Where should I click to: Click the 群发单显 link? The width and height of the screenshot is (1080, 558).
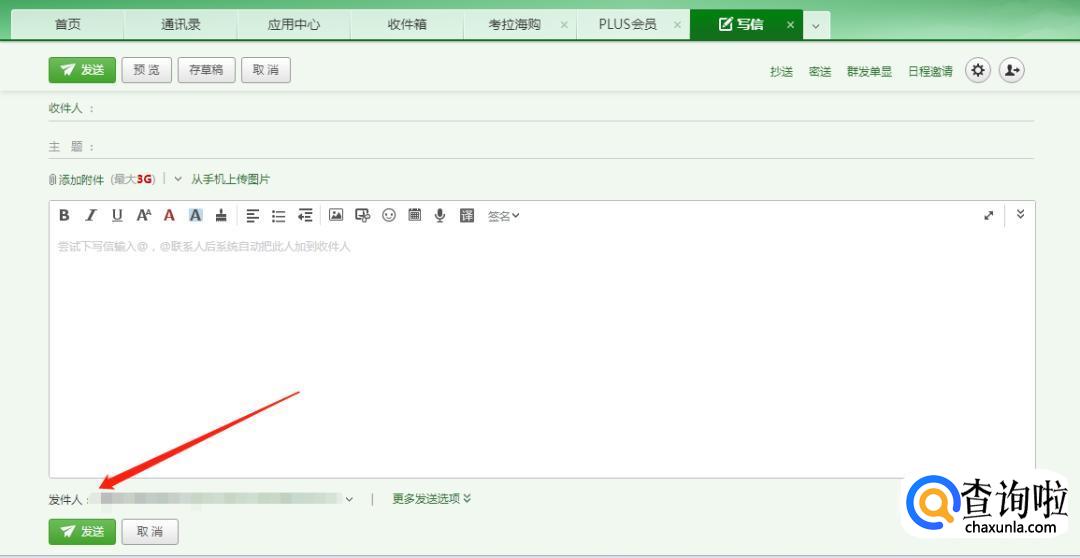[x=869, y=72]
